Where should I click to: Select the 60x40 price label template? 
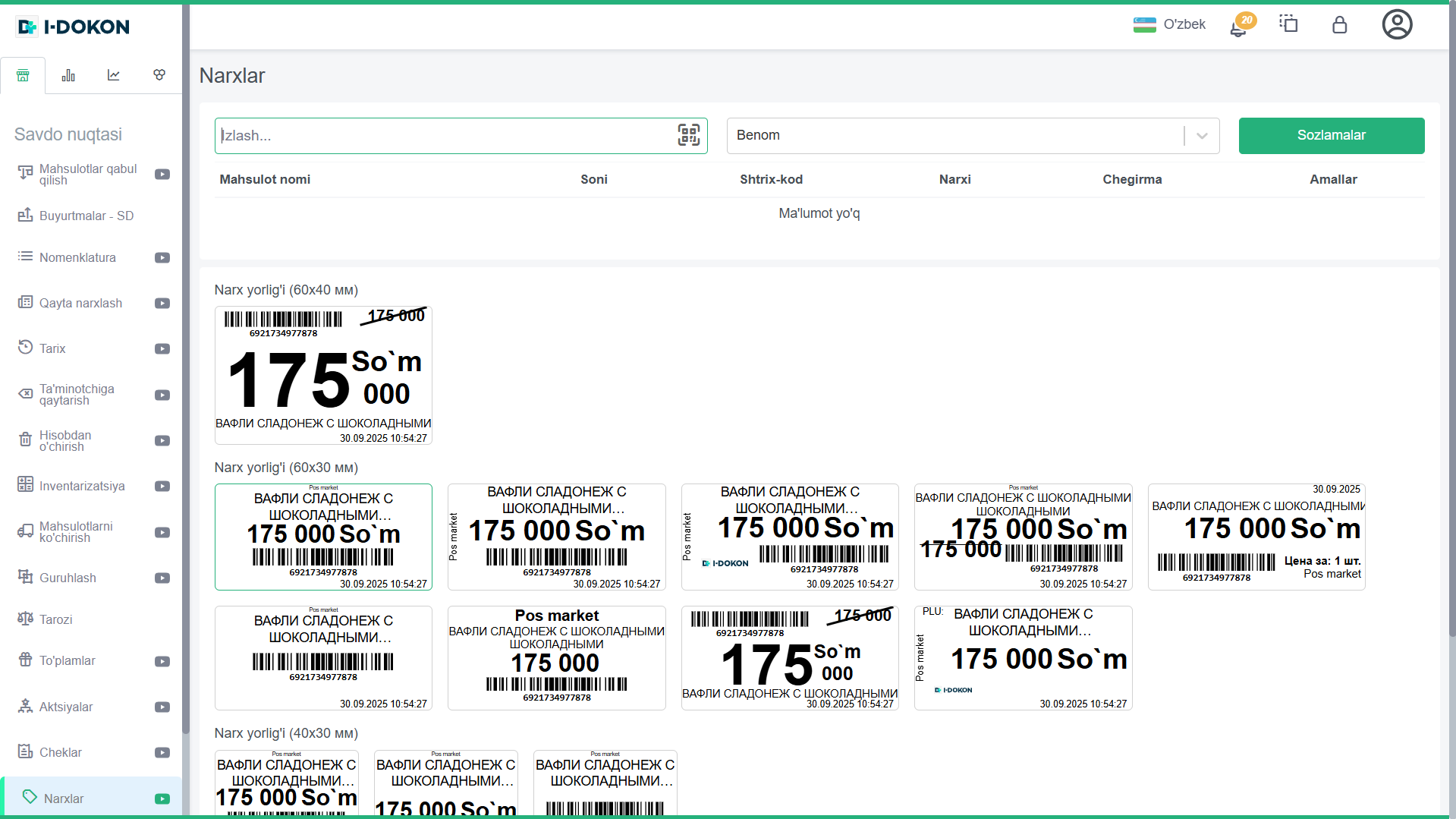323,375
